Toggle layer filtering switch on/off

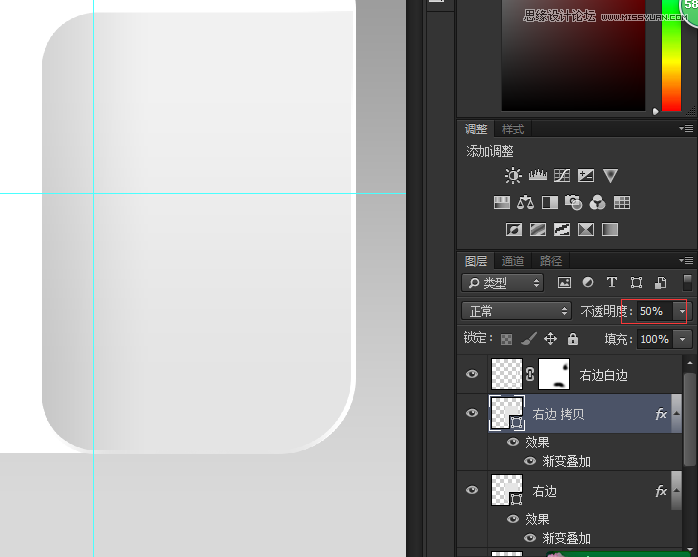[x=687, y=283]
